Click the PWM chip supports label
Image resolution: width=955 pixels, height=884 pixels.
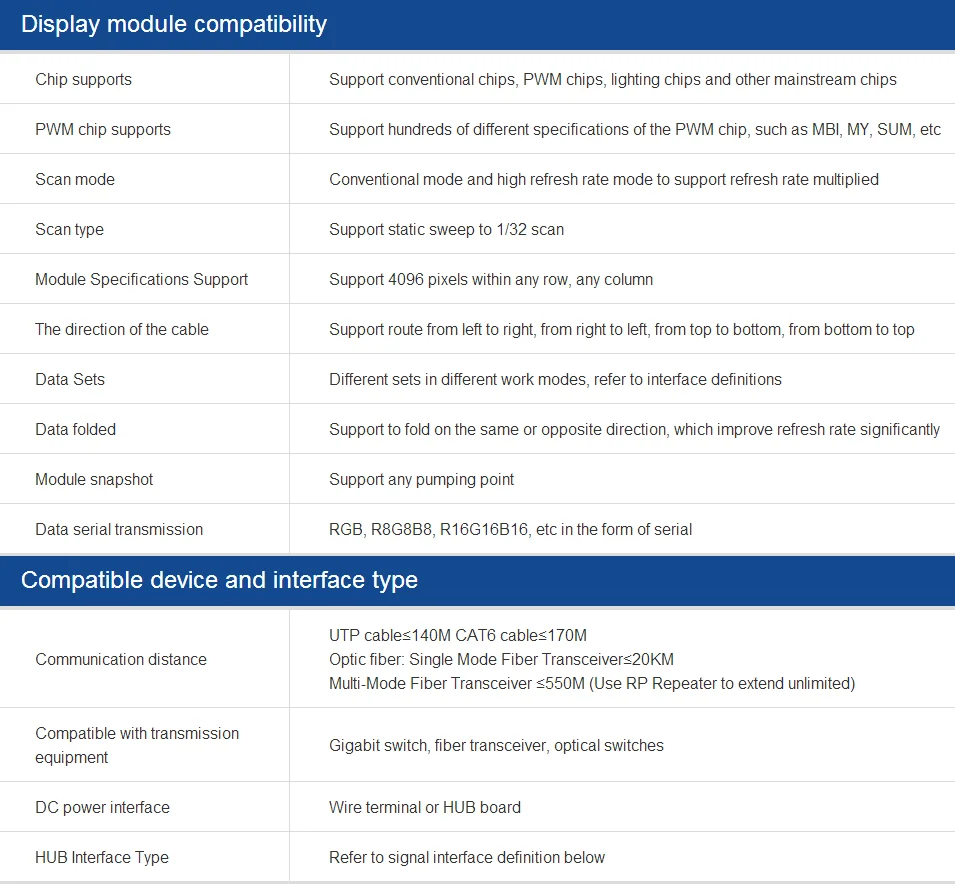click(x=103, y=130)
